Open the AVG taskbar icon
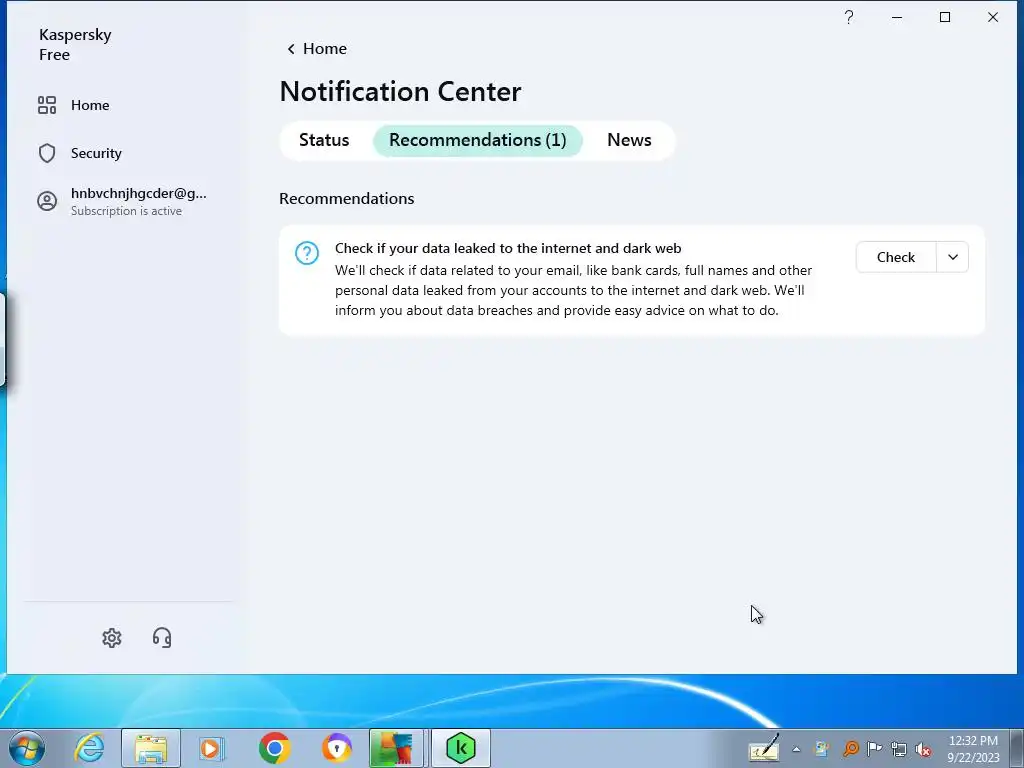Screen dimensions: 1024x768 (x=397, y=748)
